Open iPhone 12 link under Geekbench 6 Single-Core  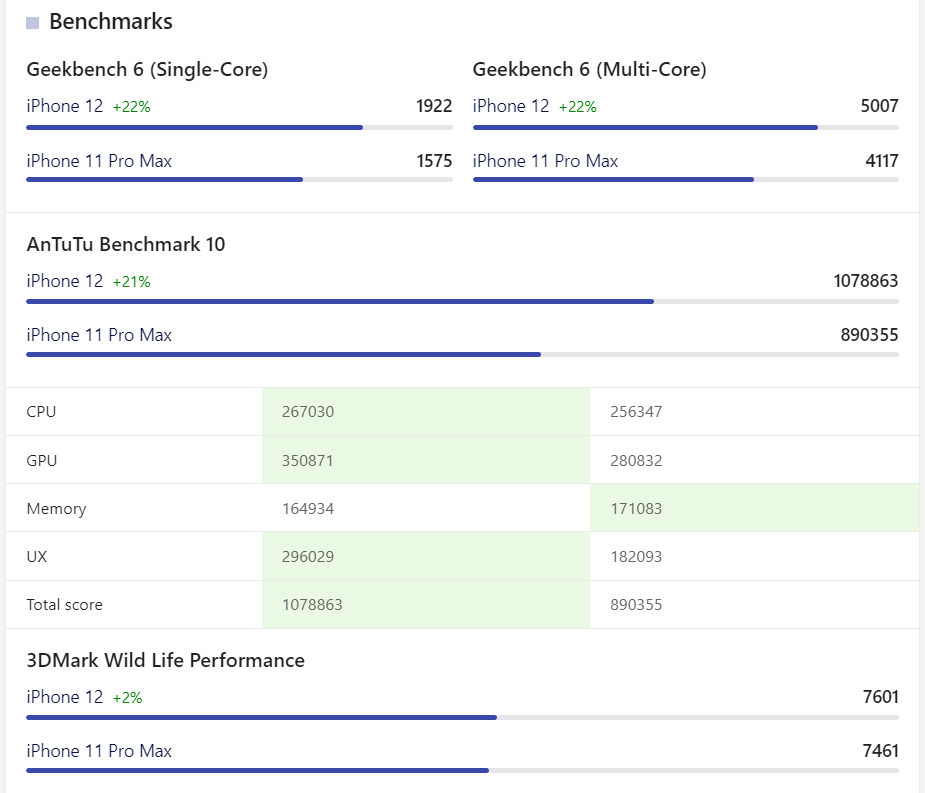pyautogui.click(x=65, y=106)
